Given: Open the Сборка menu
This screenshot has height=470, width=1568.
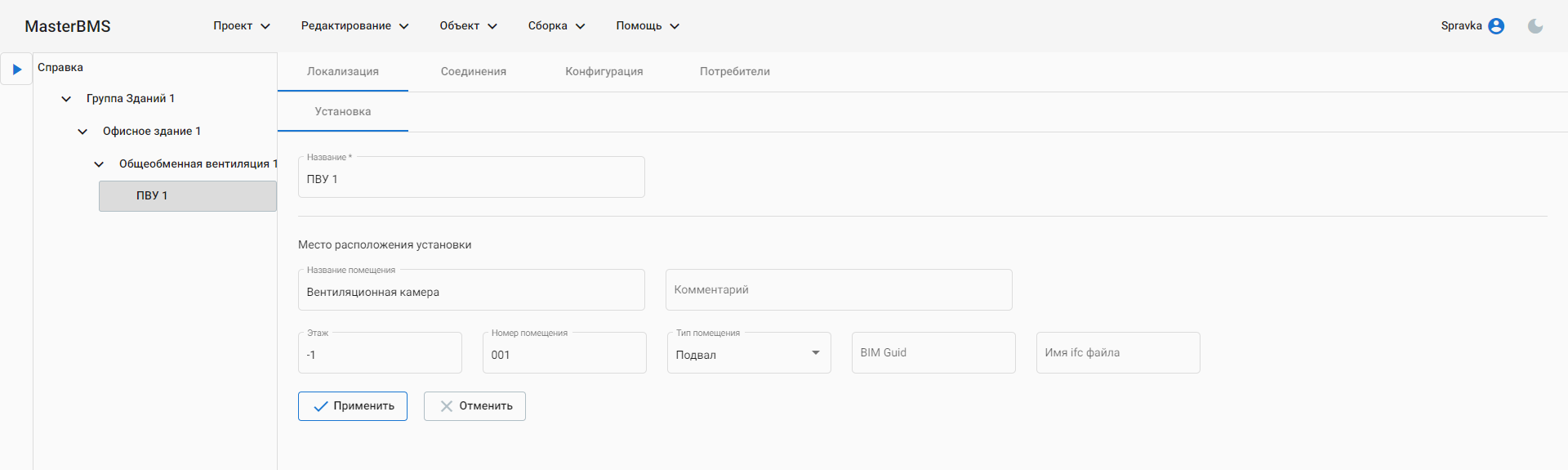Looking at the screenshot, I should point(556,26).
